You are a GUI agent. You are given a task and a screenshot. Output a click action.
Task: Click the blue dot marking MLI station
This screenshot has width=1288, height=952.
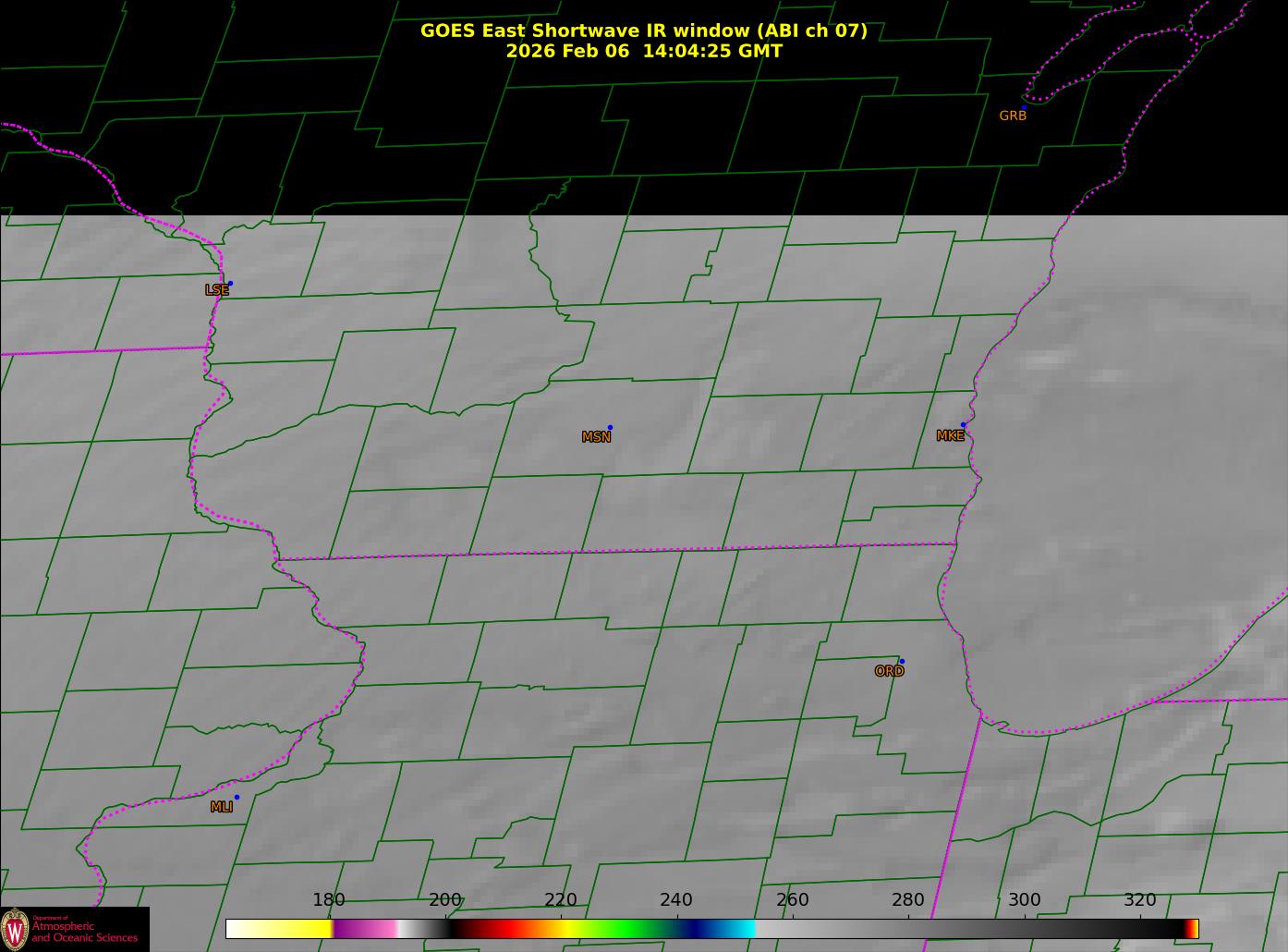(x=237, y=797)
